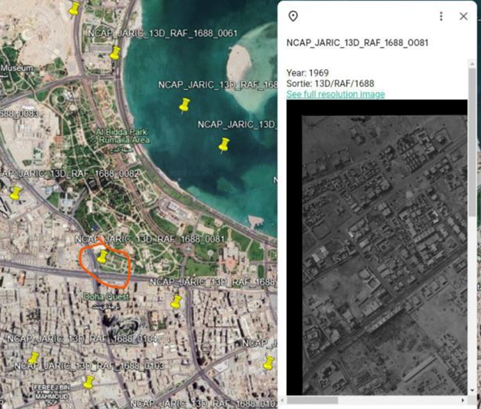The image size is (481, 409).
Task: Select the yellow pin inside the orange circle
Action: (102, 257)
